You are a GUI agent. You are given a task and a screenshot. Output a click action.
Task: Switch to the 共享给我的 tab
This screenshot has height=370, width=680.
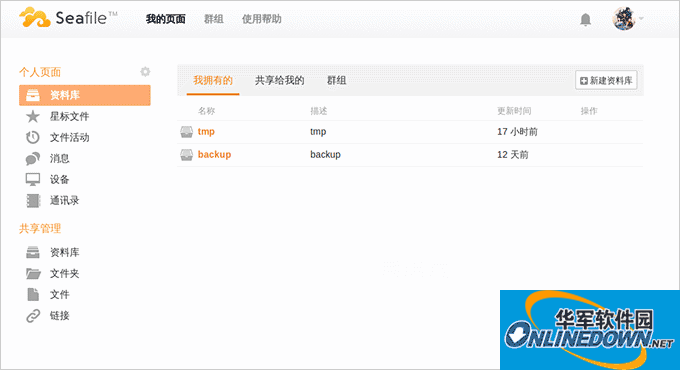point(280,80)
